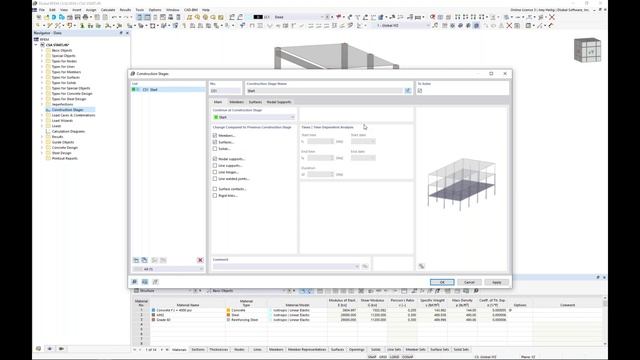This screenshot has width=640, height=360.
Task: Click the blue Concrete material color swatch
Action: coord(153,310)
